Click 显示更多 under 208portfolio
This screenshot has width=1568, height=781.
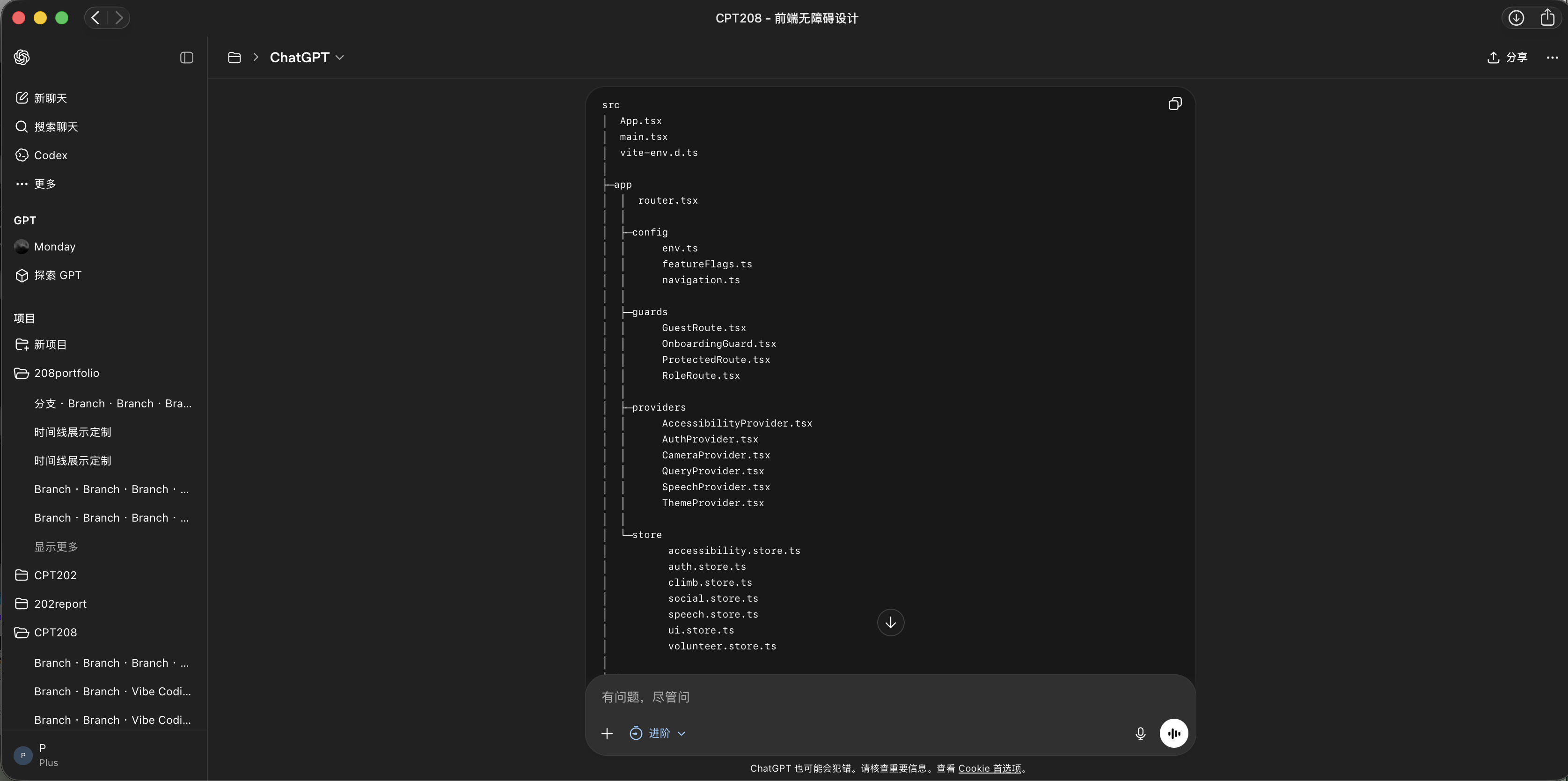(x=56, y=546)
